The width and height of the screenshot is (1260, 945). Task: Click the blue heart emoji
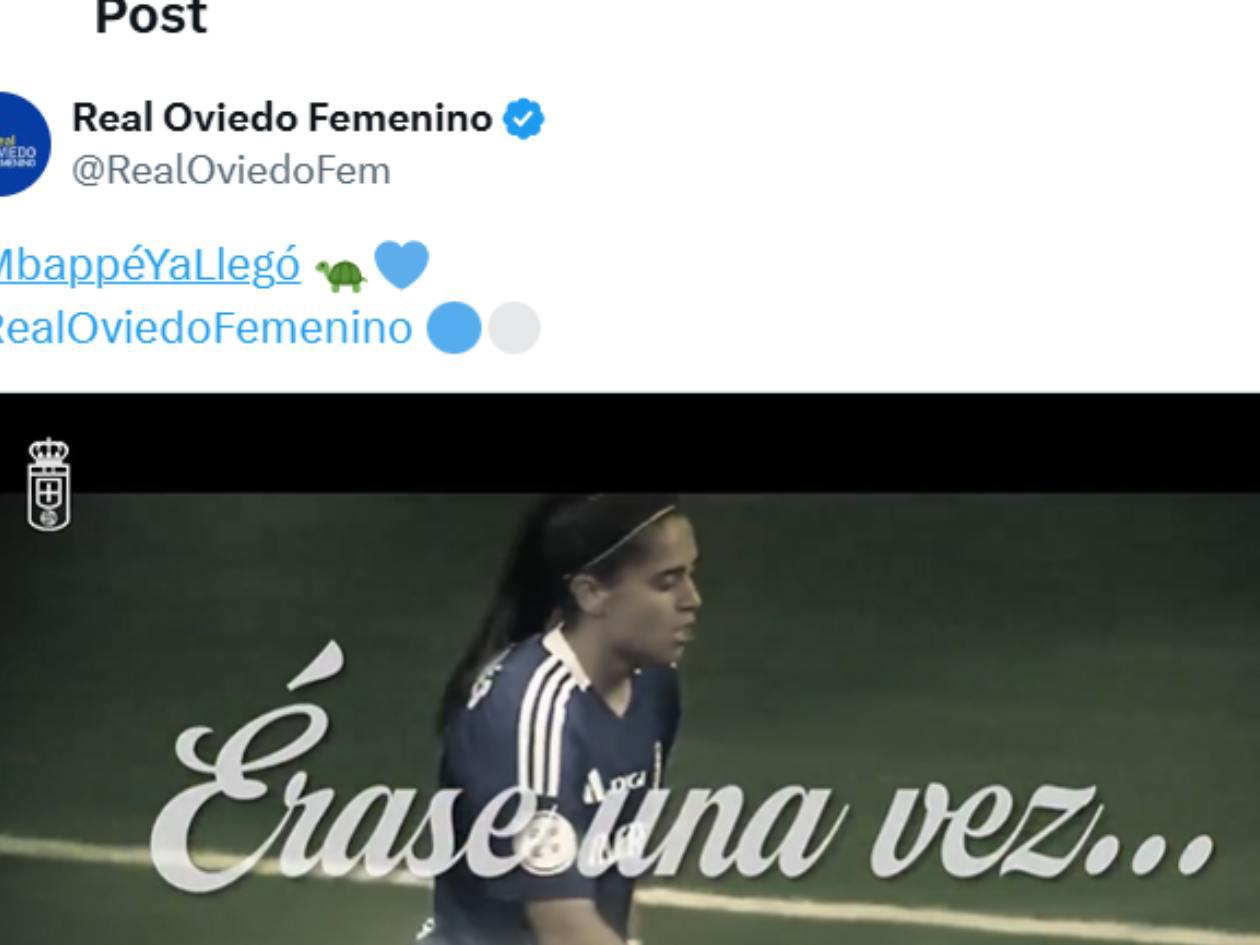(x=401, y=265)
